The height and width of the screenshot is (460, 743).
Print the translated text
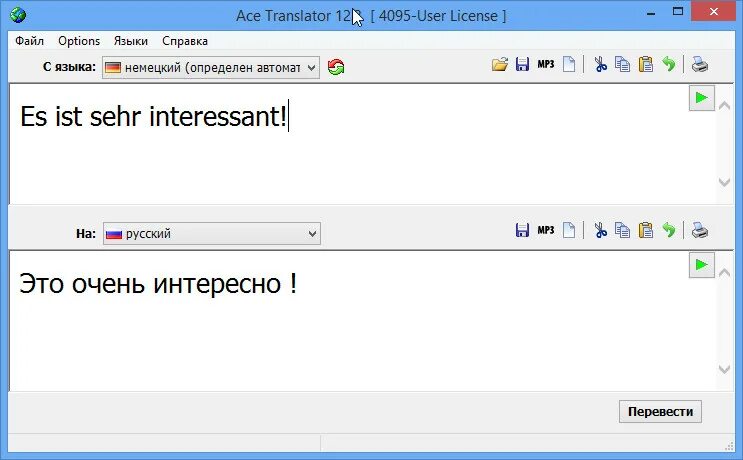click(x=699, y=230)
